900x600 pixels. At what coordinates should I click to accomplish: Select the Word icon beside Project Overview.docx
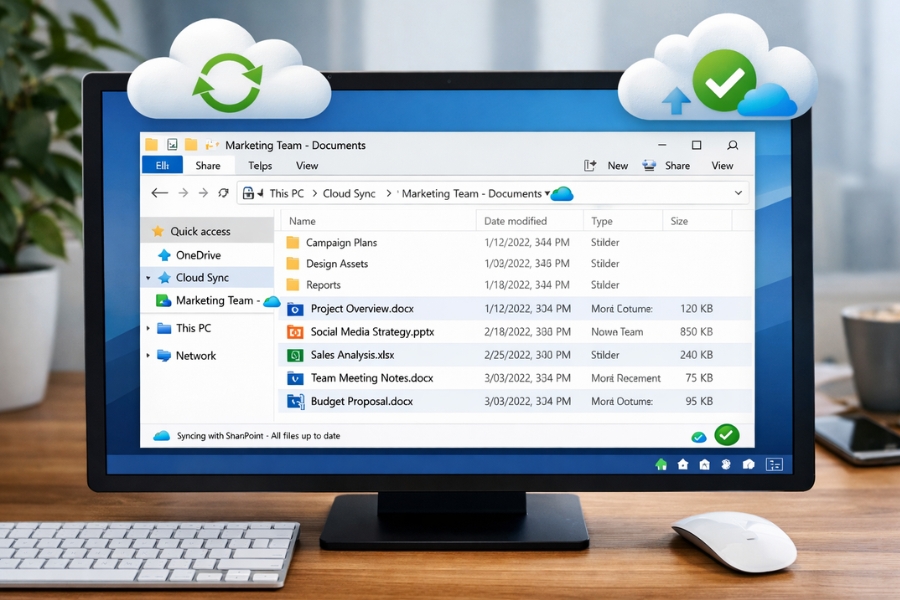(295, 309)
